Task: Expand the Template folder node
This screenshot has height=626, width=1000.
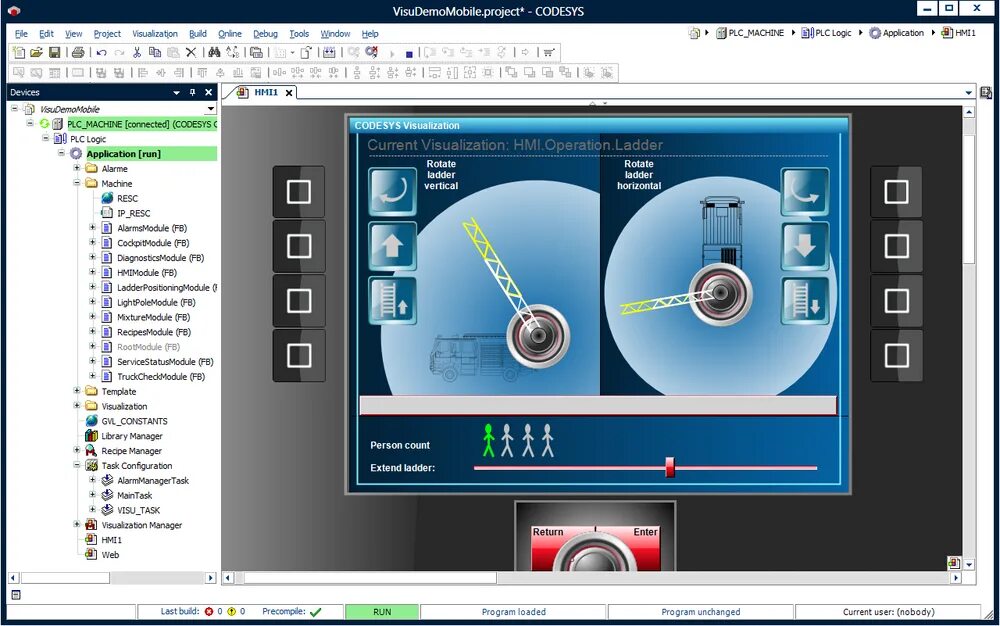Action: point(77,391)
